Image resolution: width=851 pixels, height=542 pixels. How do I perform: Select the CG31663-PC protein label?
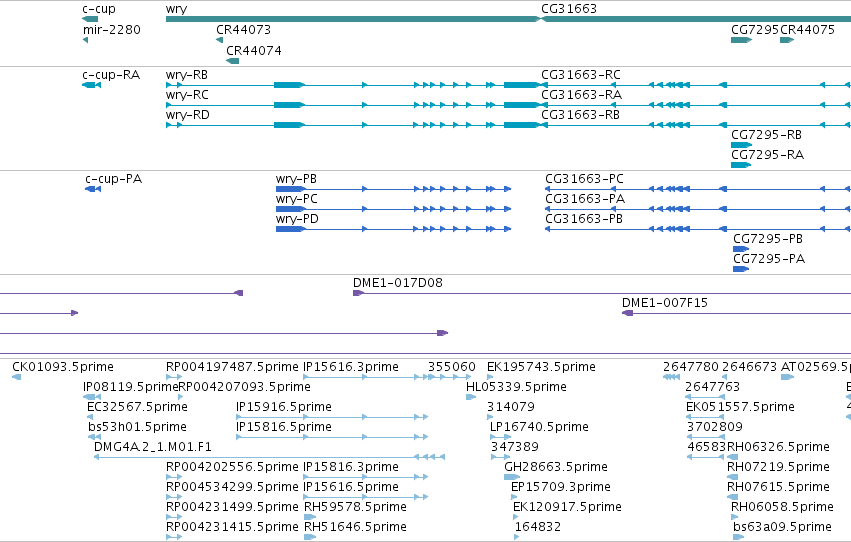(585, 179)
